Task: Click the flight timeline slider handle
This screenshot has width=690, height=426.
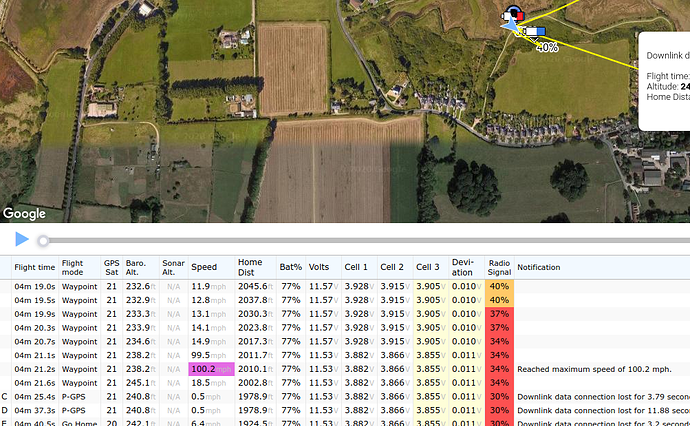Action: [x=43, y=241]
